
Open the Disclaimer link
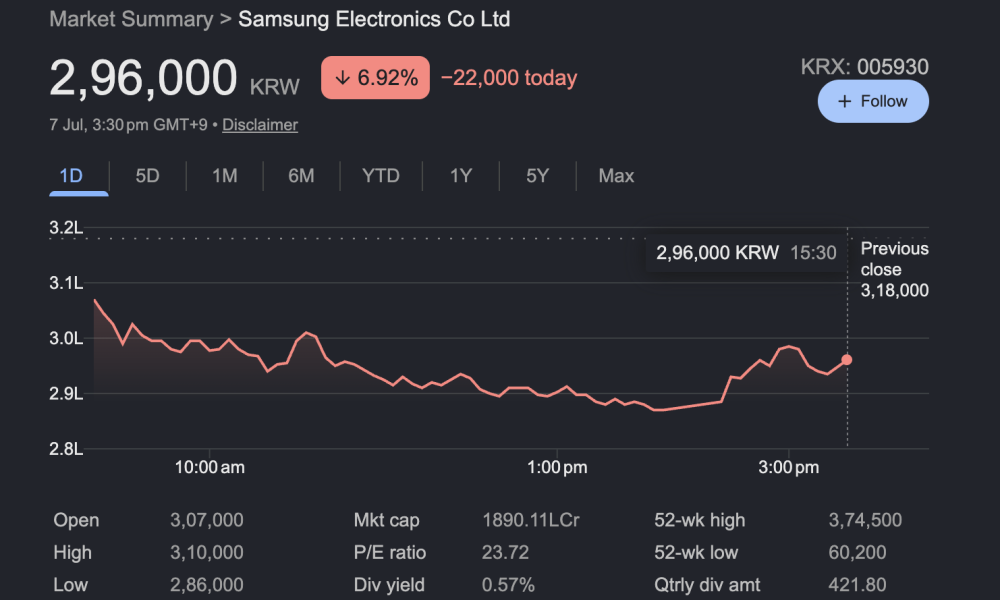(260, 125)
